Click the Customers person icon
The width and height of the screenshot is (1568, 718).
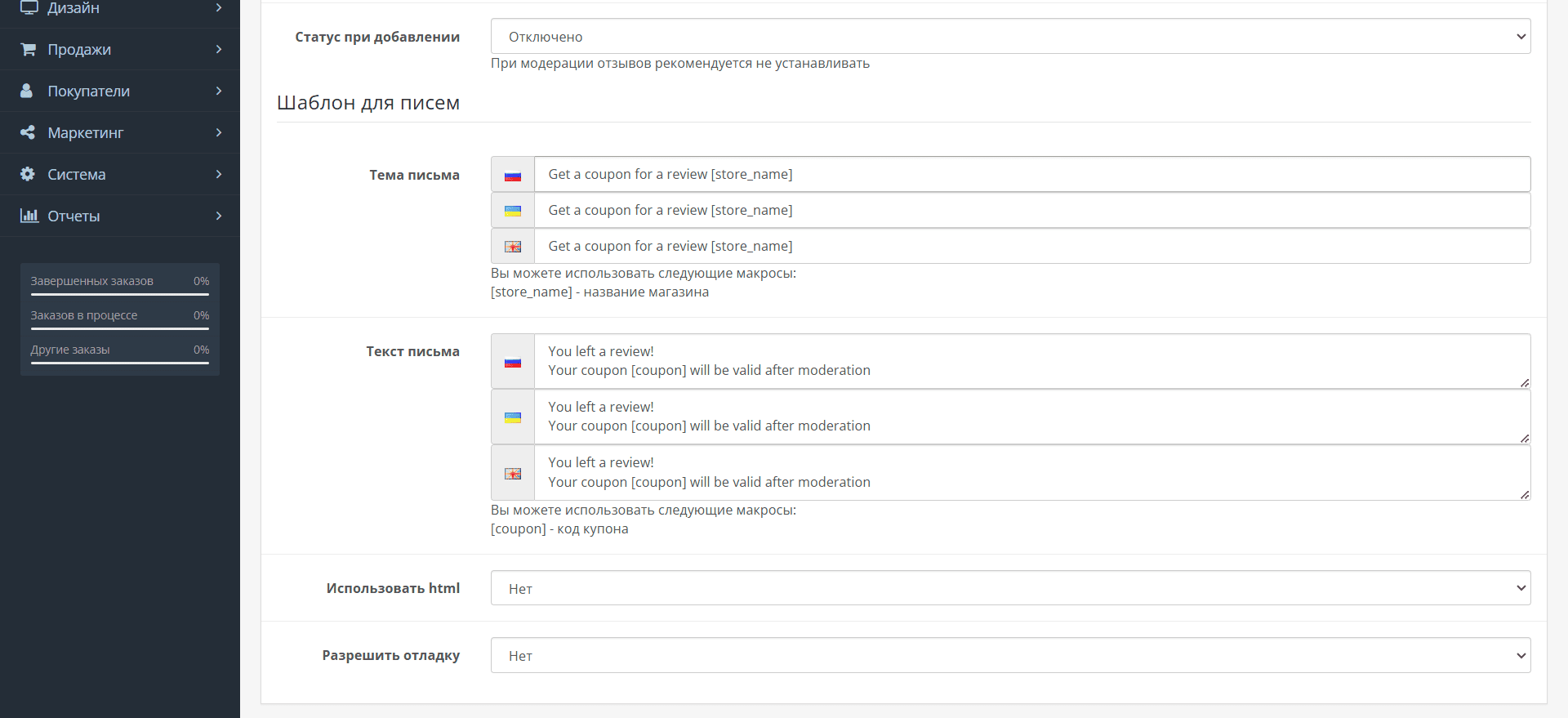coord(27,91)
